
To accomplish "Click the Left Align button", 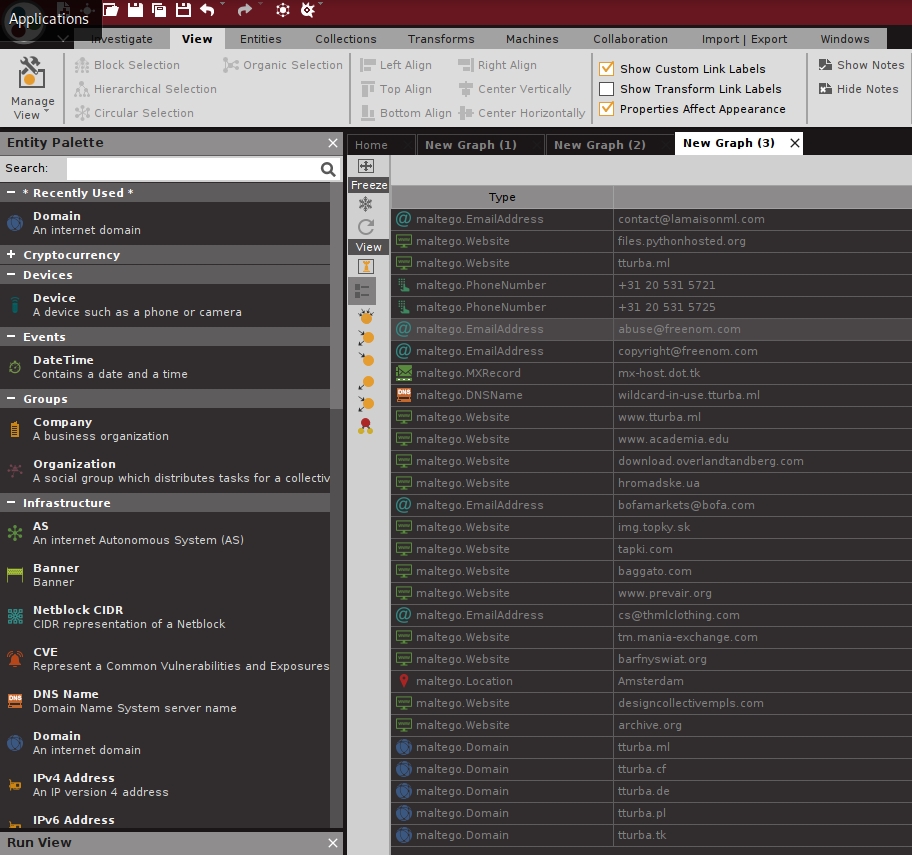I will click(396, 65).
